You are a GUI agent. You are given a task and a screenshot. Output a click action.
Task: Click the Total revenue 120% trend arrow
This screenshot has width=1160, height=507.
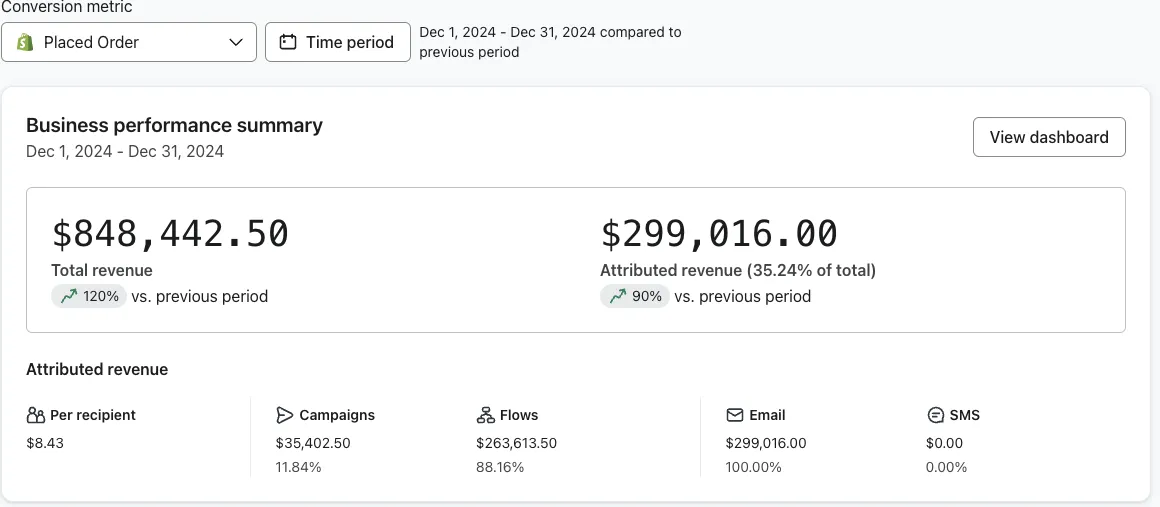[69, 296]
